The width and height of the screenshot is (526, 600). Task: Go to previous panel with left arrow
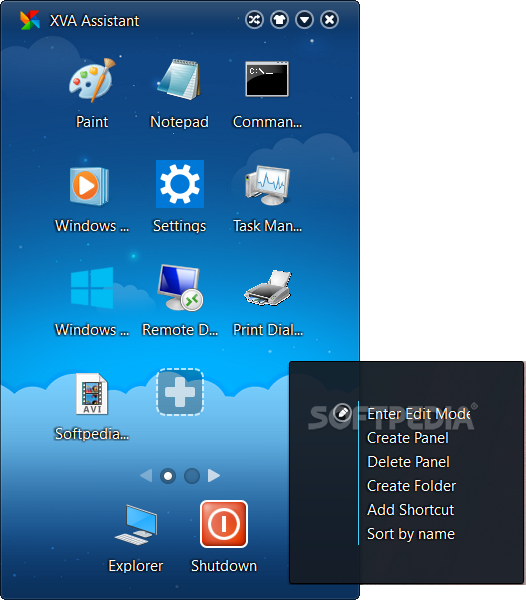[146, 476]
